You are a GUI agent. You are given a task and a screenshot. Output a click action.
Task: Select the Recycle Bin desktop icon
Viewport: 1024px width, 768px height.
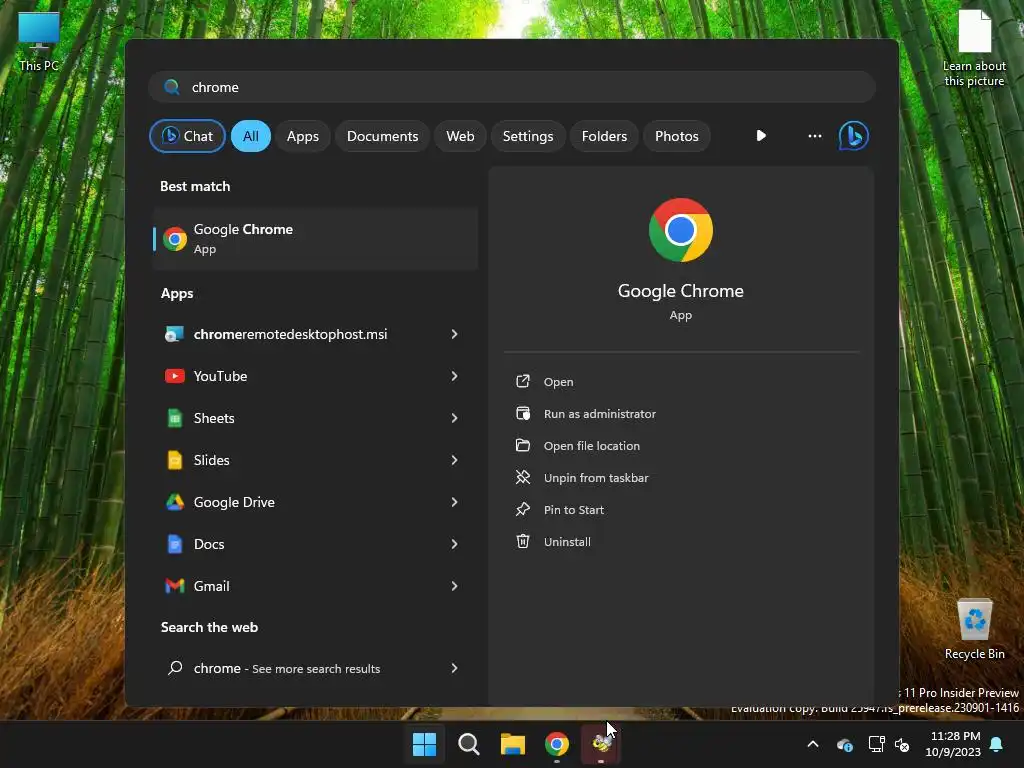(974, 630)
